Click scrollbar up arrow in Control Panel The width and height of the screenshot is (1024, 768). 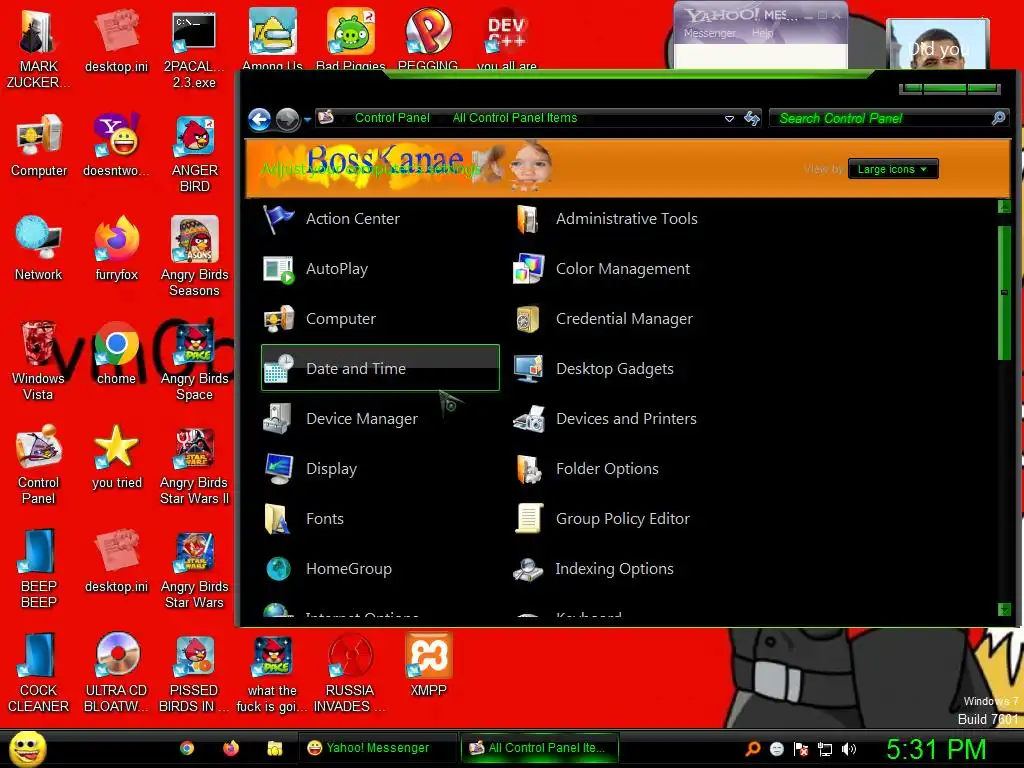pyautogui.click(x=1004, y=207)
